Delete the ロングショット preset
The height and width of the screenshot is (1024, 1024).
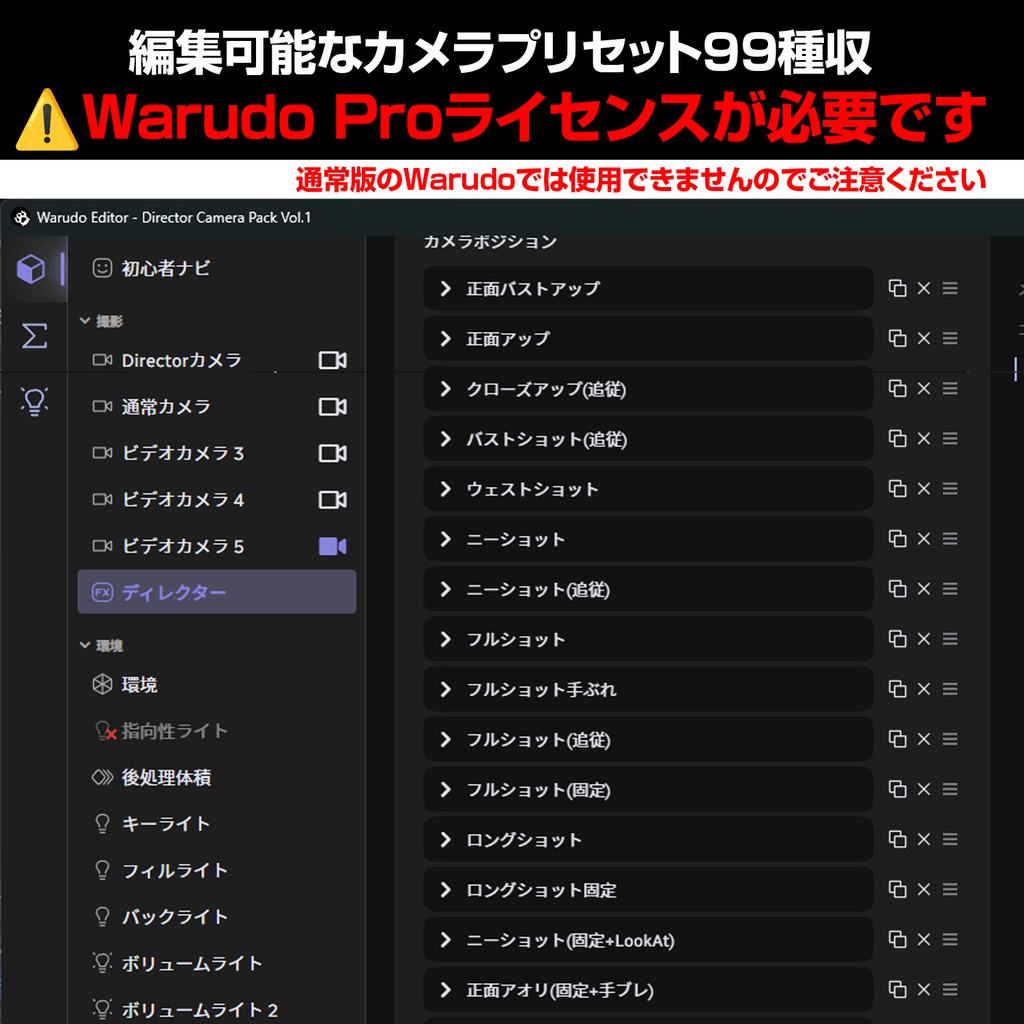pos(923,839)
